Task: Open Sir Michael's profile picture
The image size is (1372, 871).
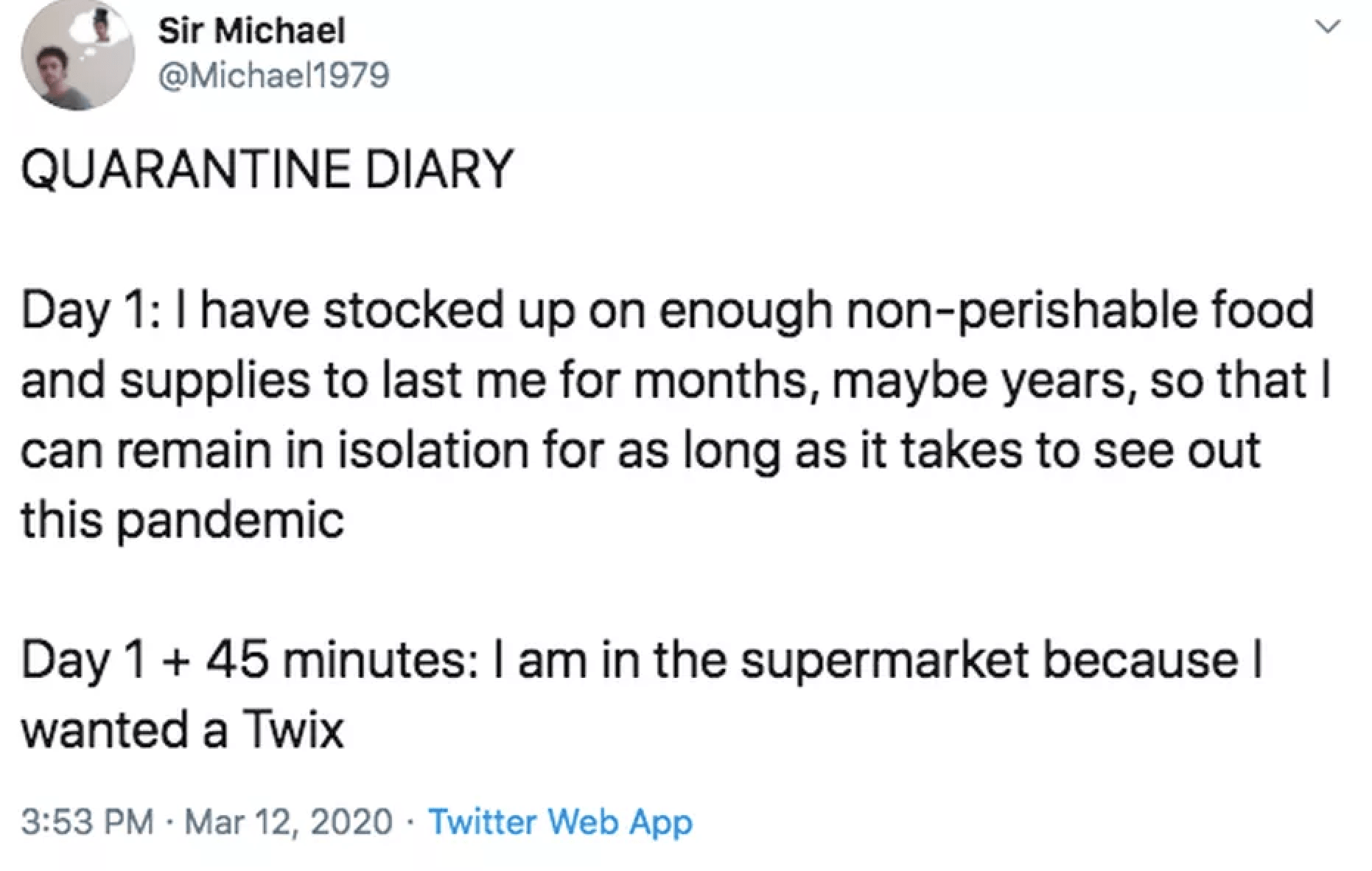Action: (77, 55)
